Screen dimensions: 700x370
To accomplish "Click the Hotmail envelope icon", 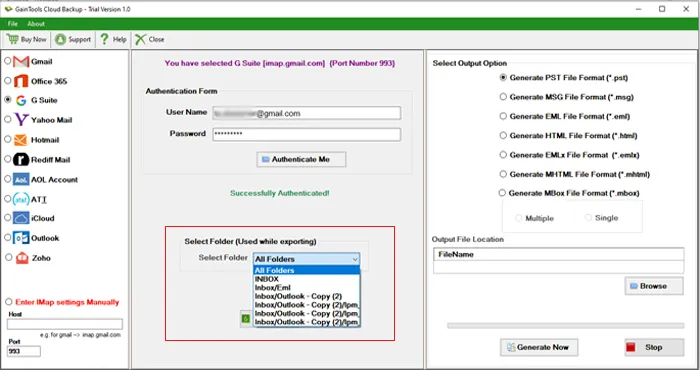I will [x=21, y=140].
